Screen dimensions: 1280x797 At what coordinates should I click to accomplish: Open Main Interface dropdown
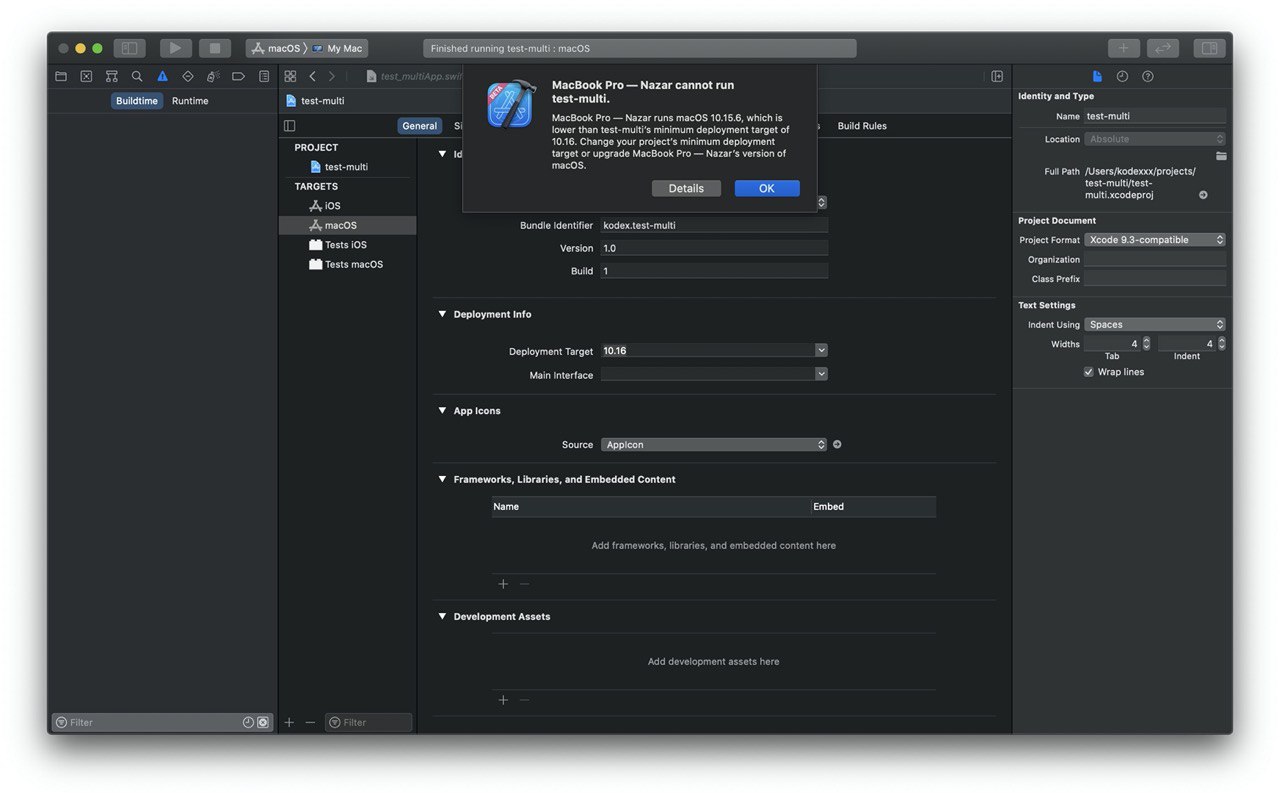tap(821, 374)
